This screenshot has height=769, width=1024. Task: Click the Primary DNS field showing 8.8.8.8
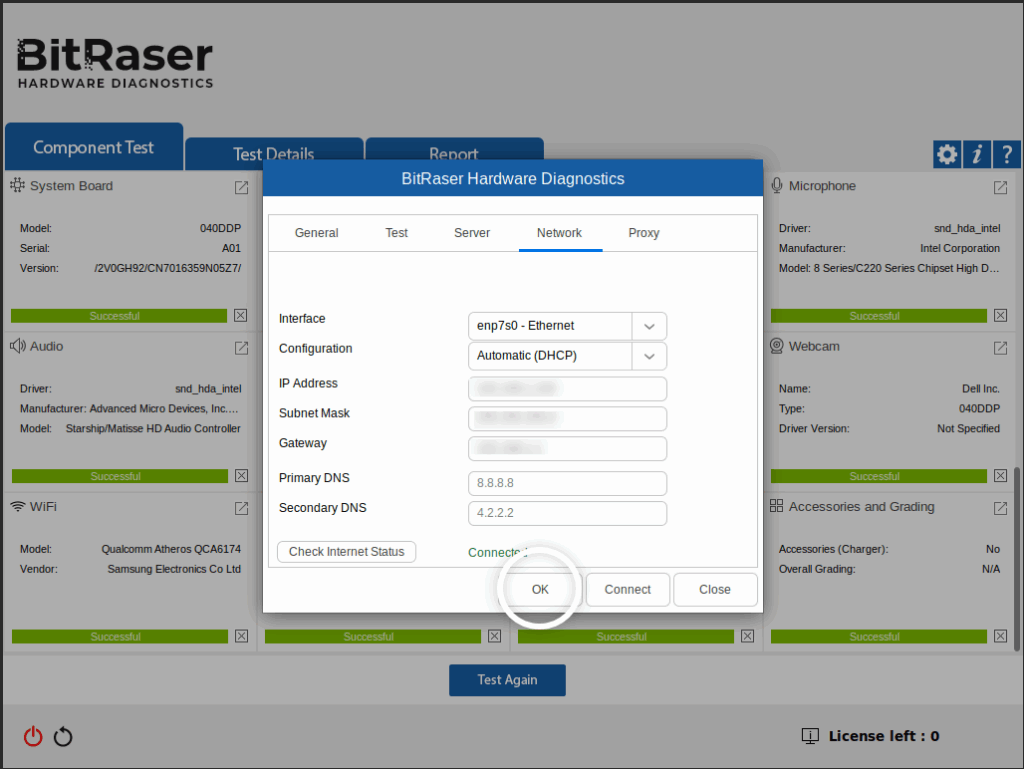(568, 483)
